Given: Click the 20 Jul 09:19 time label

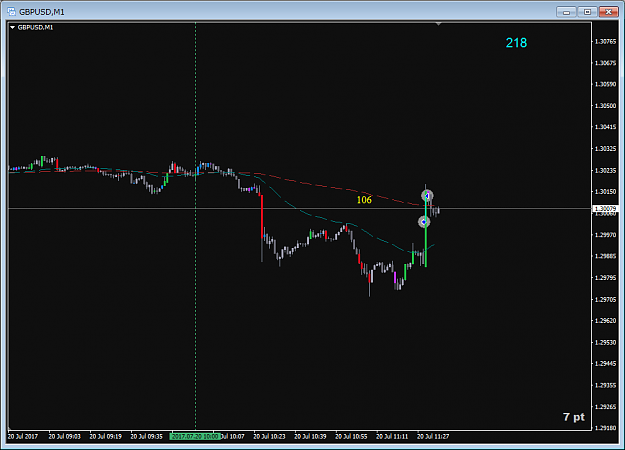Looking at the screenshot, I should tap(106, 436).
